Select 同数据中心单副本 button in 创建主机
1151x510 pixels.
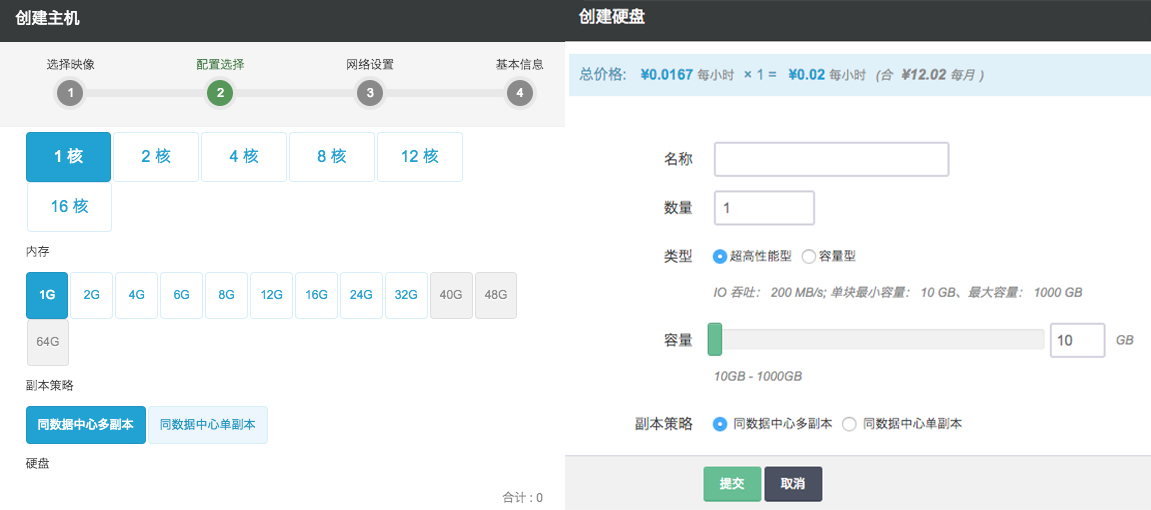208,425
